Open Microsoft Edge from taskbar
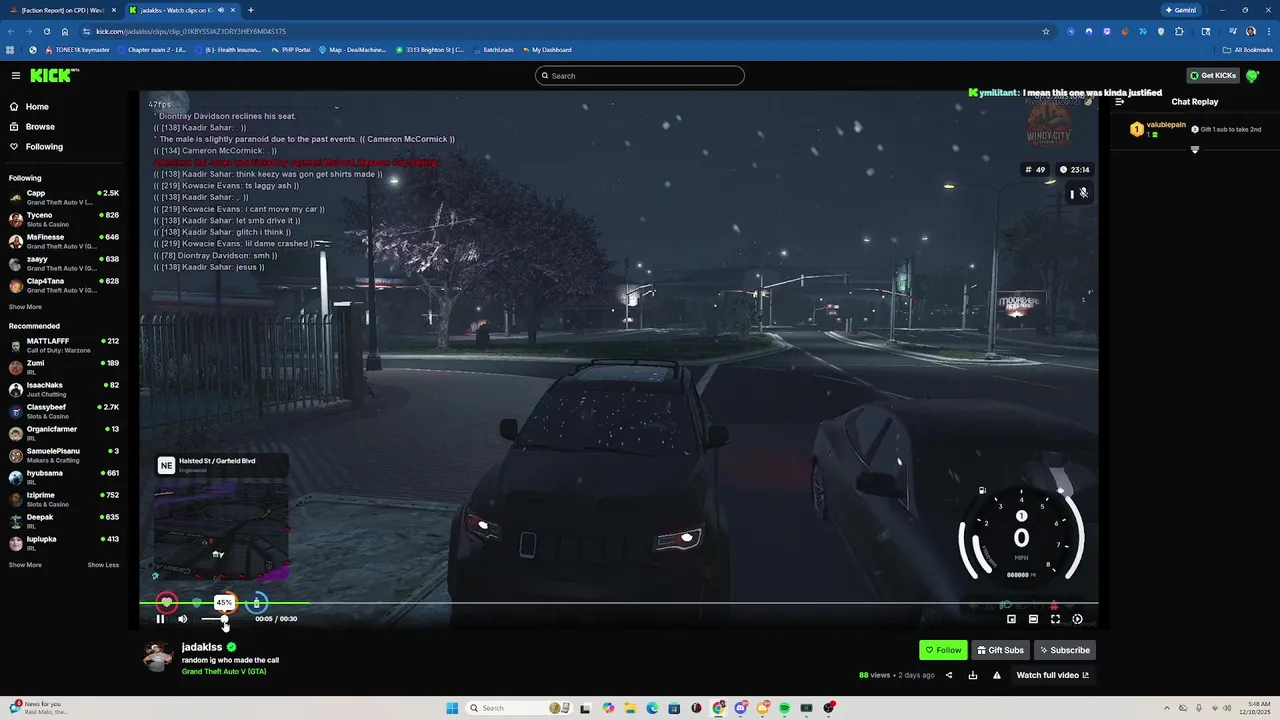 pyautogui.click(x=652, y=708)
